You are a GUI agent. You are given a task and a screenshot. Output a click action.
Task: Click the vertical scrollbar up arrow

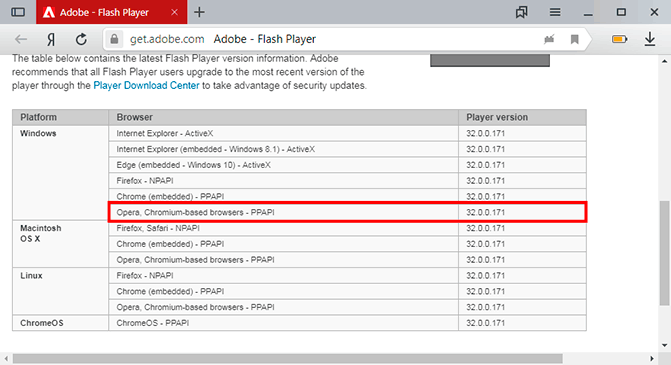(664, 62)
